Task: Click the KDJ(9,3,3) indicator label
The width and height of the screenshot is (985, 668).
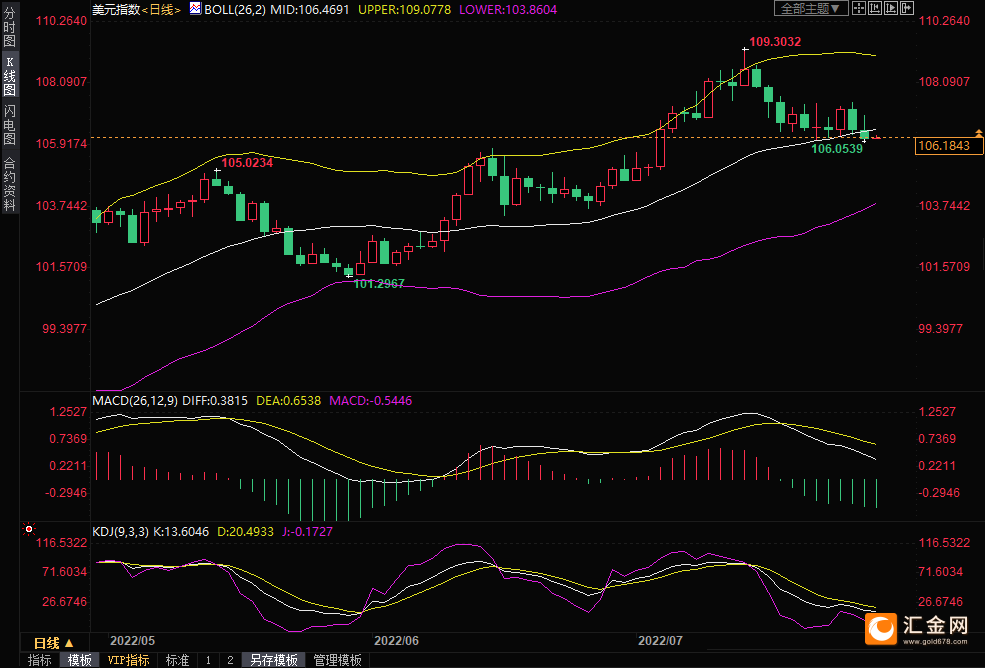Action: 121,532
